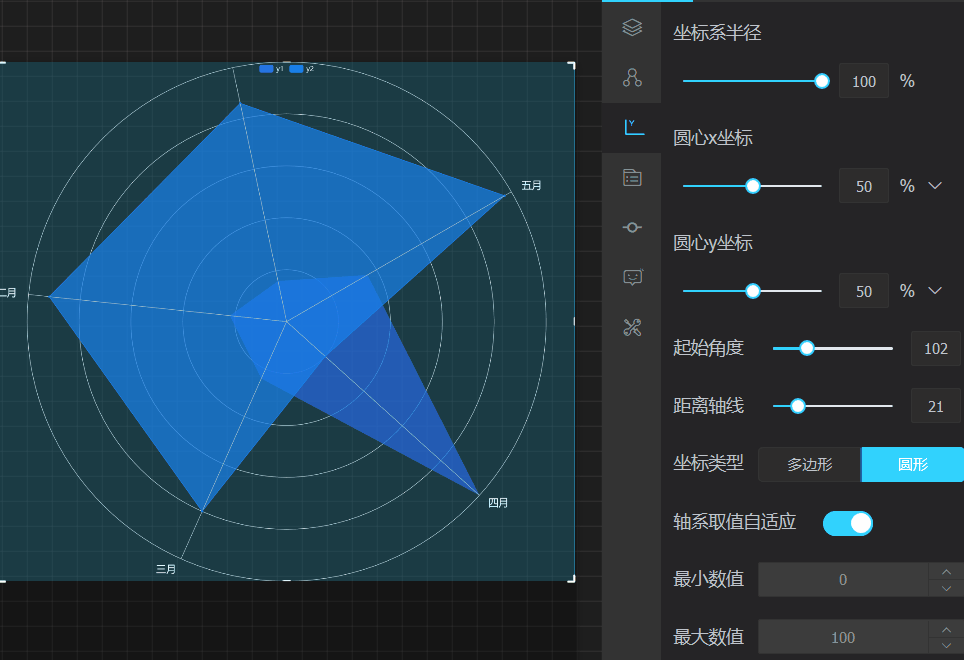This screenshot has height=660, width=964.
Task: Click the 二月 axis label on chart
Action: 8,293
